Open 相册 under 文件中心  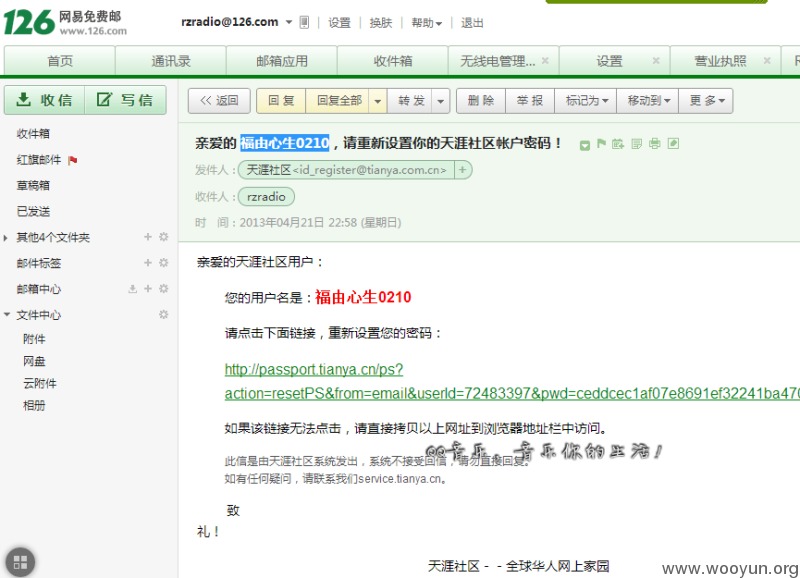pyautogui.click(x=34, y=406)
